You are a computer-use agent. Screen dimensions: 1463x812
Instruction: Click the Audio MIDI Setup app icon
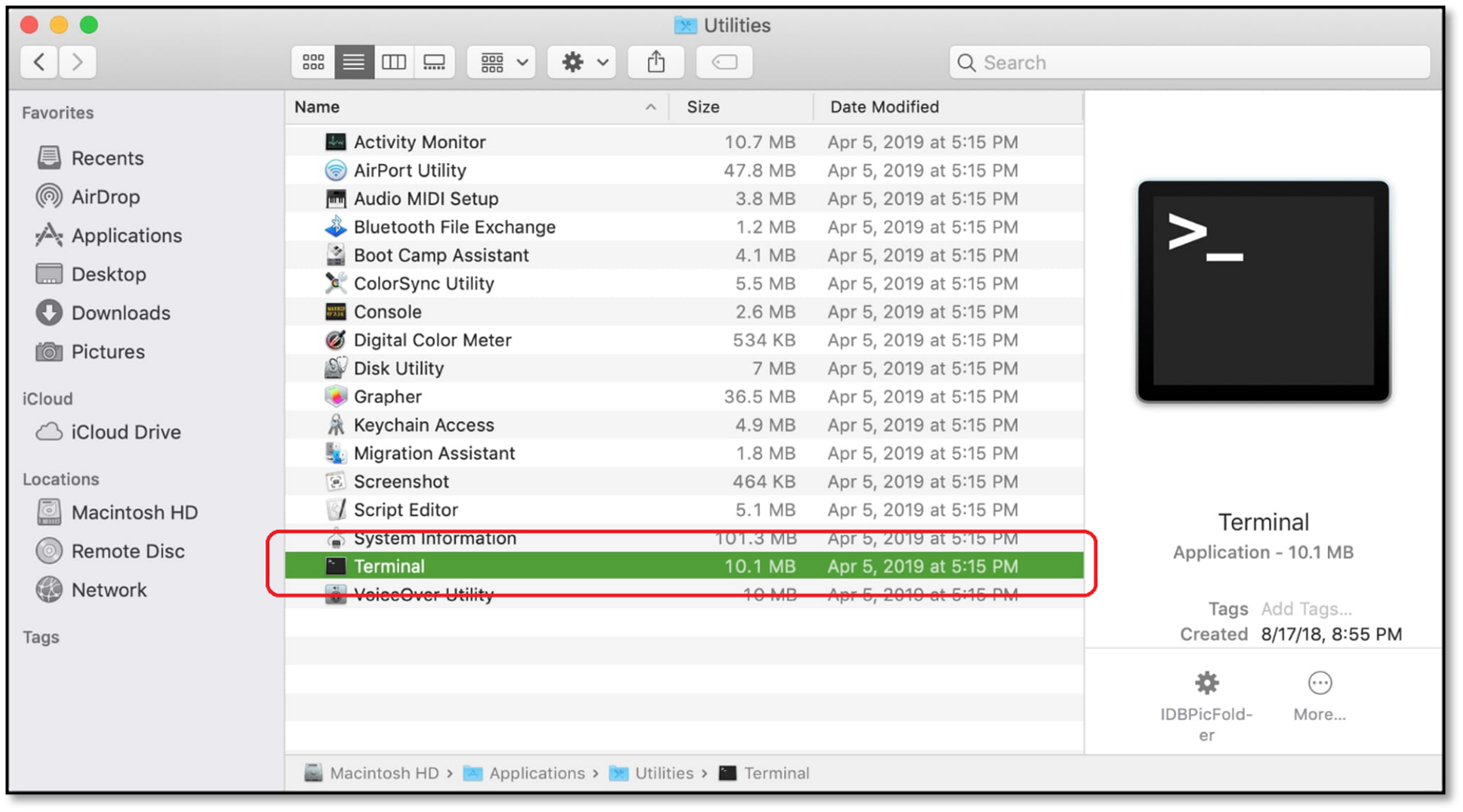335,198
